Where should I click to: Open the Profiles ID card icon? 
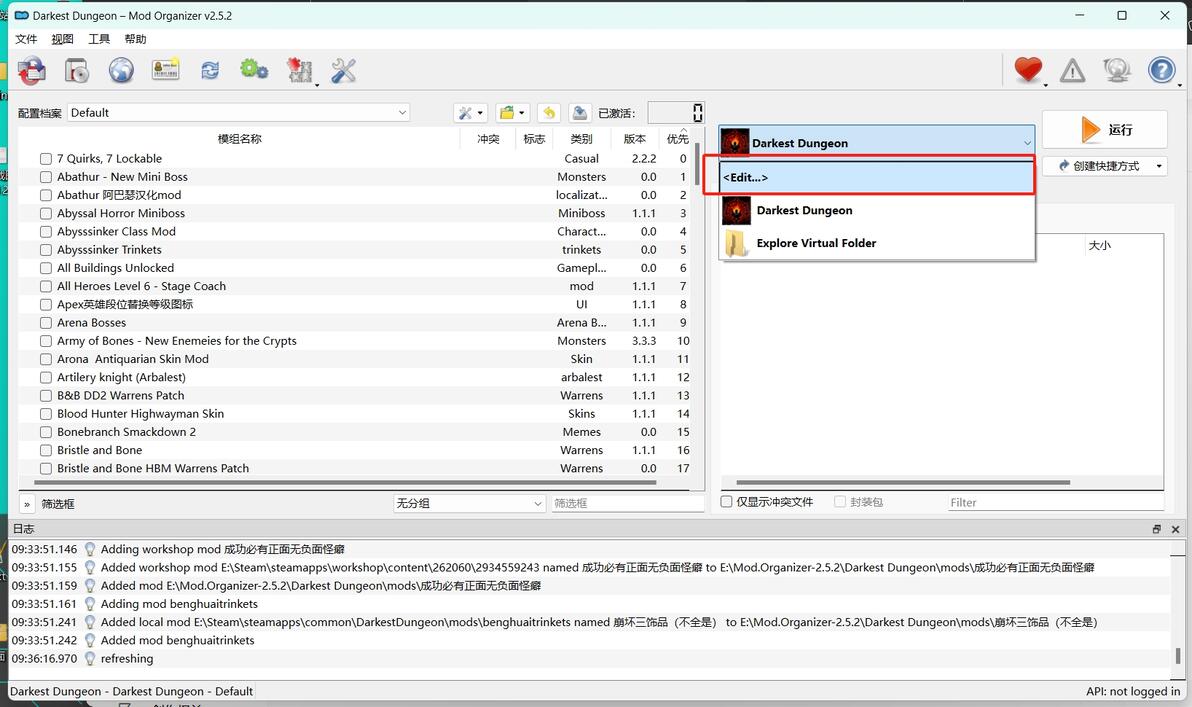165,70
